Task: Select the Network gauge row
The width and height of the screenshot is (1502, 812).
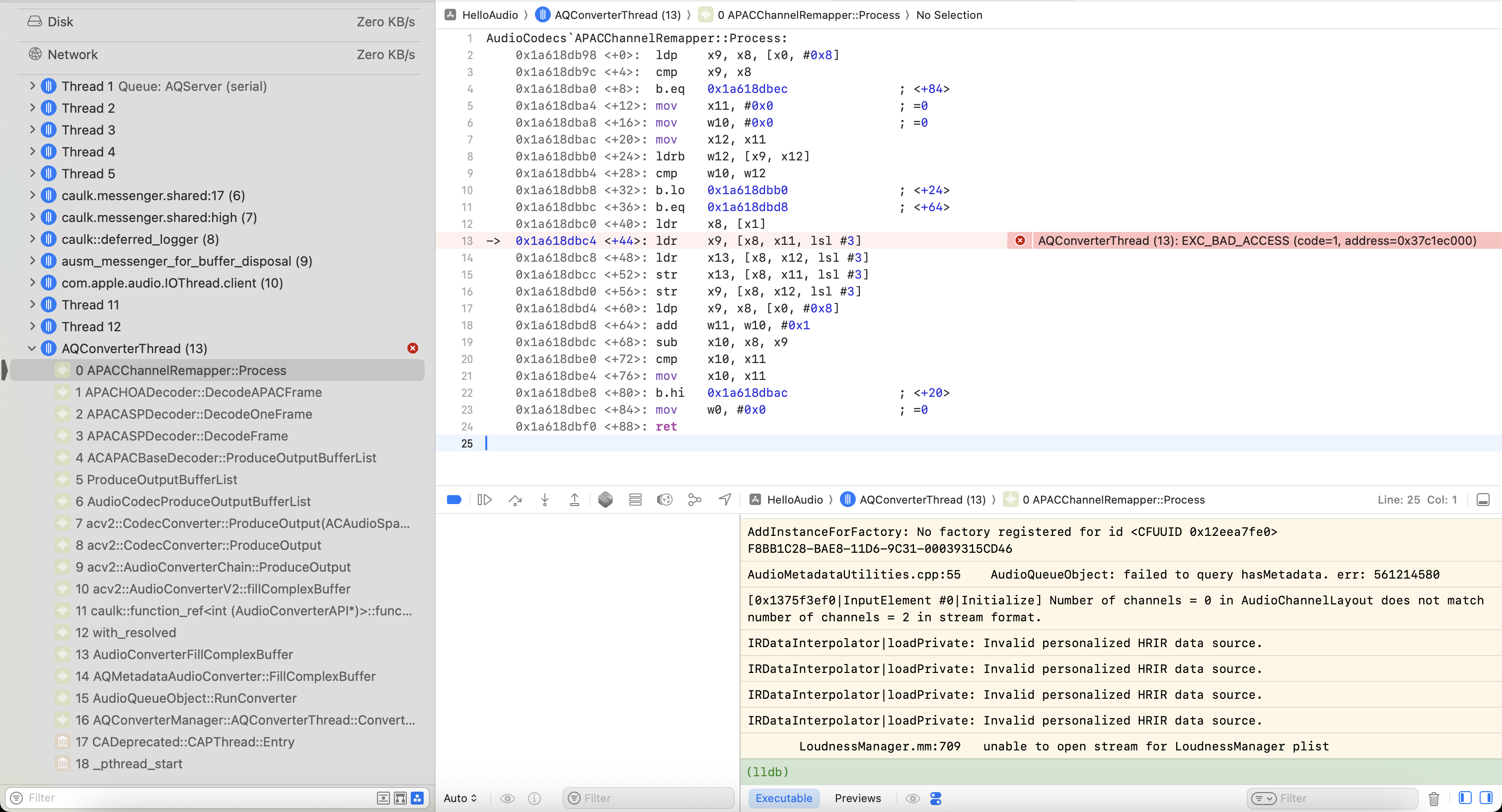Action: point(221,54)
